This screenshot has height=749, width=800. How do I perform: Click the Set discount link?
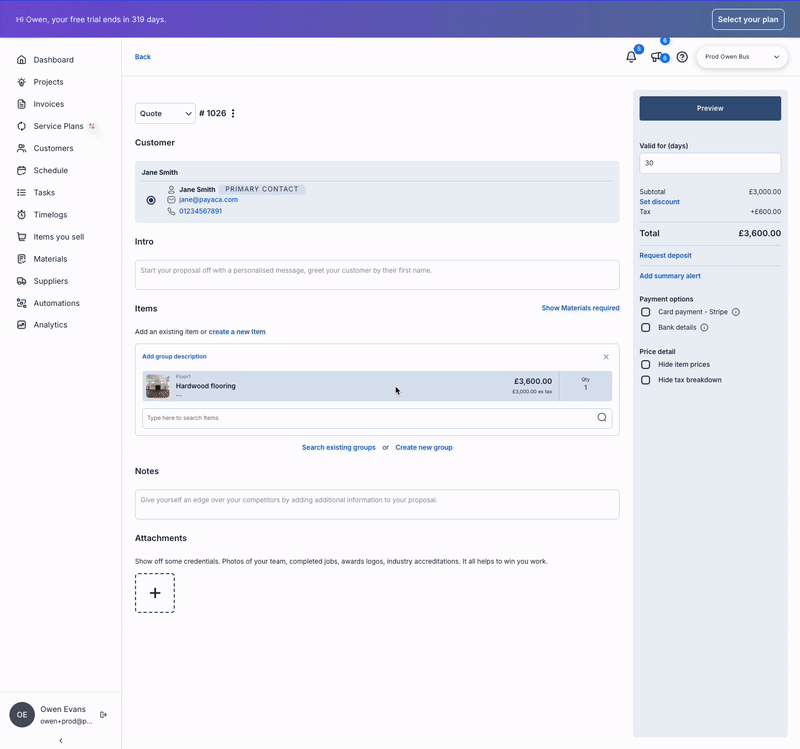(659, 202)
